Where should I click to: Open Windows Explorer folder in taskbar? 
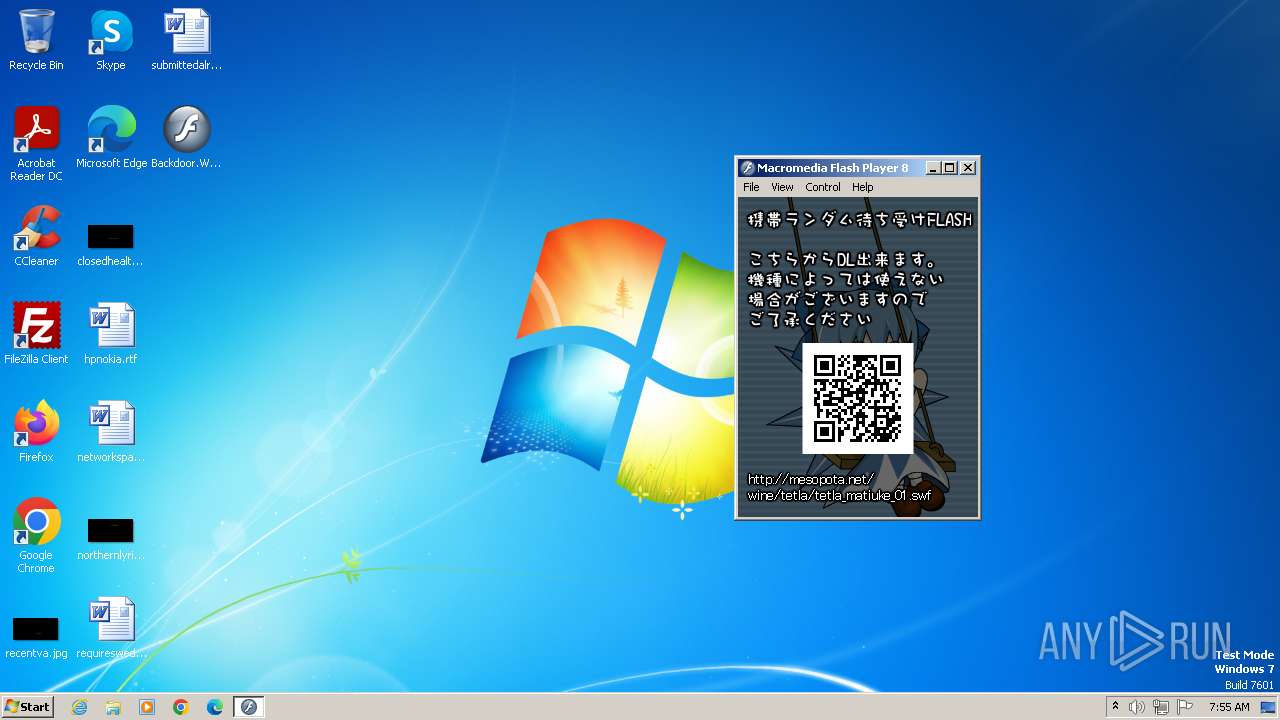[113, 707]
